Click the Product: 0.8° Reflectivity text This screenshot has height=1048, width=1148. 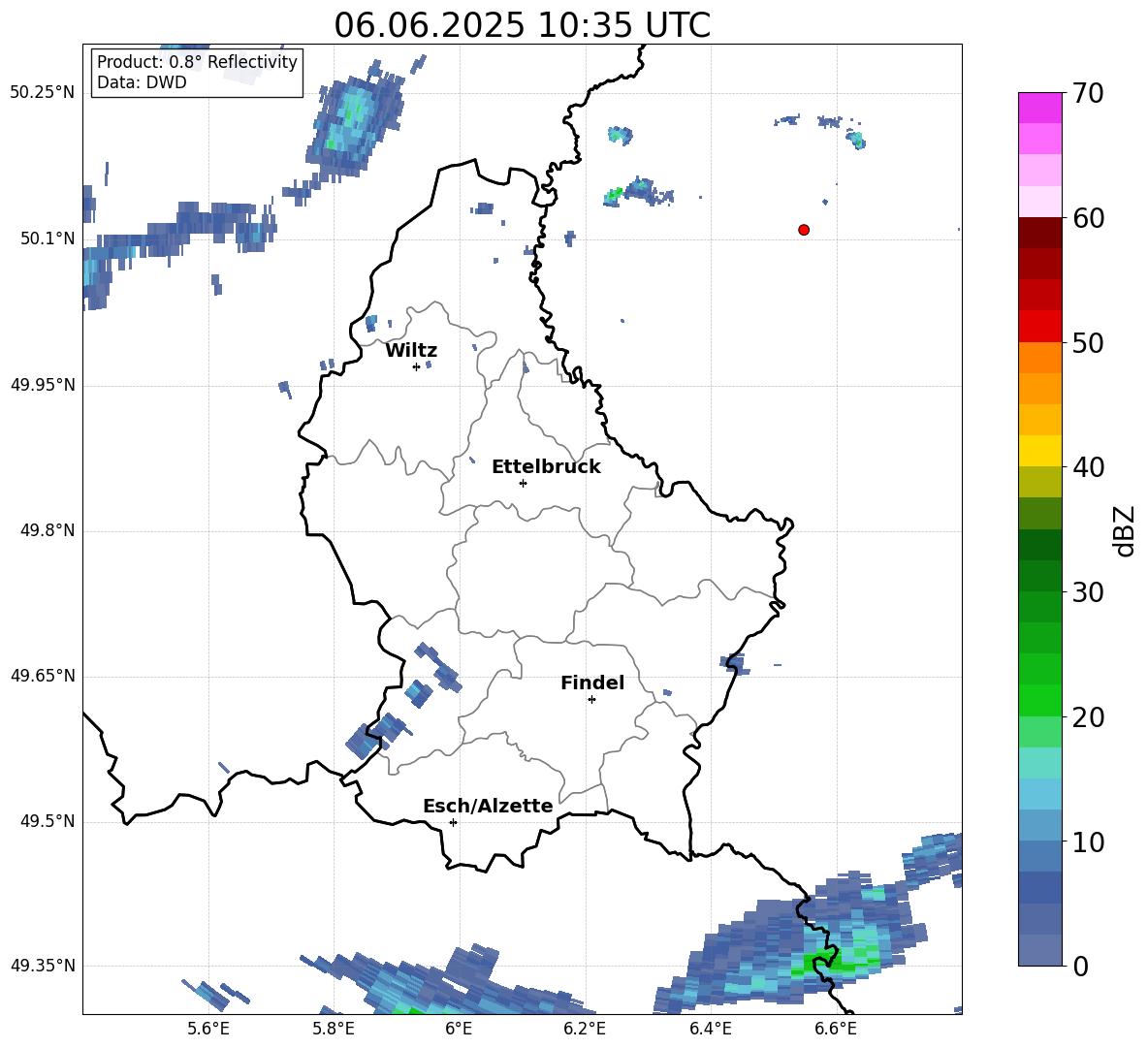point(197,62)
